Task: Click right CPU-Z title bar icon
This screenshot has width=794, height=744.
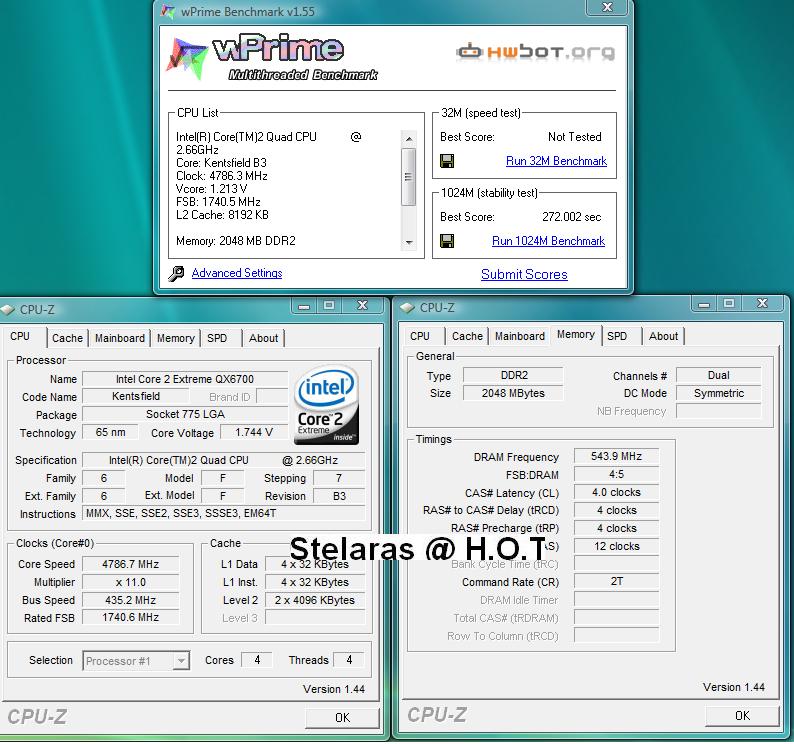Action: click(407, 307)
